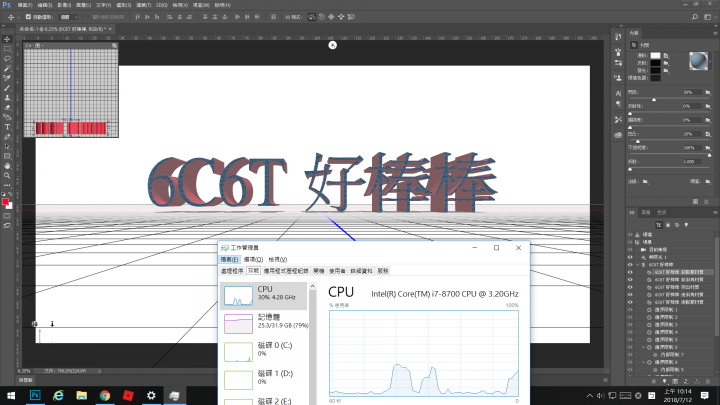Click the opacity slider handle
The width and height of the screenshot is (720, 405).
click(x=709, y=155)
